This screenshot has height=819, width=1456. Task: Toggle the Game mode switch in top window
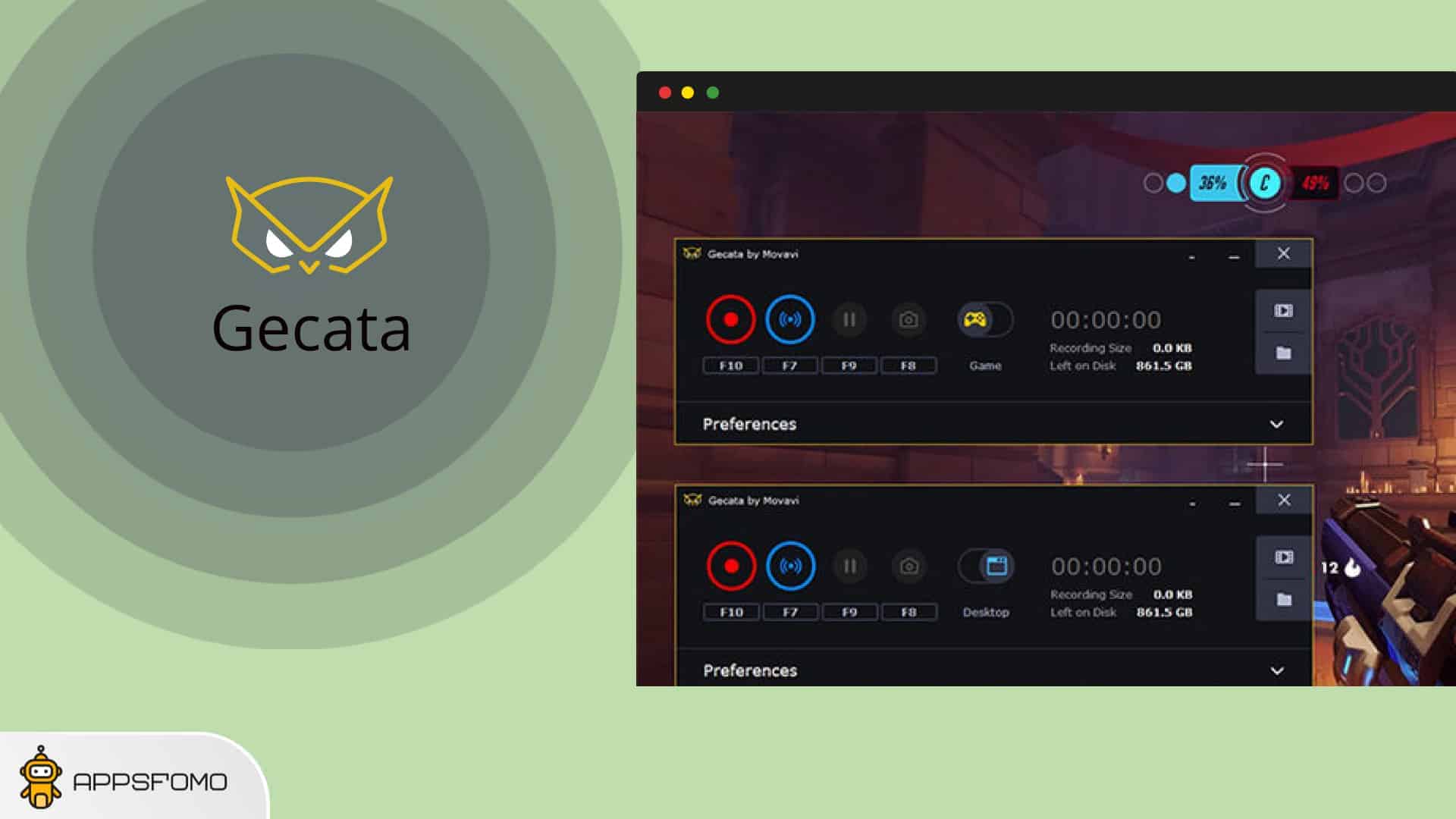pos(985,319)
